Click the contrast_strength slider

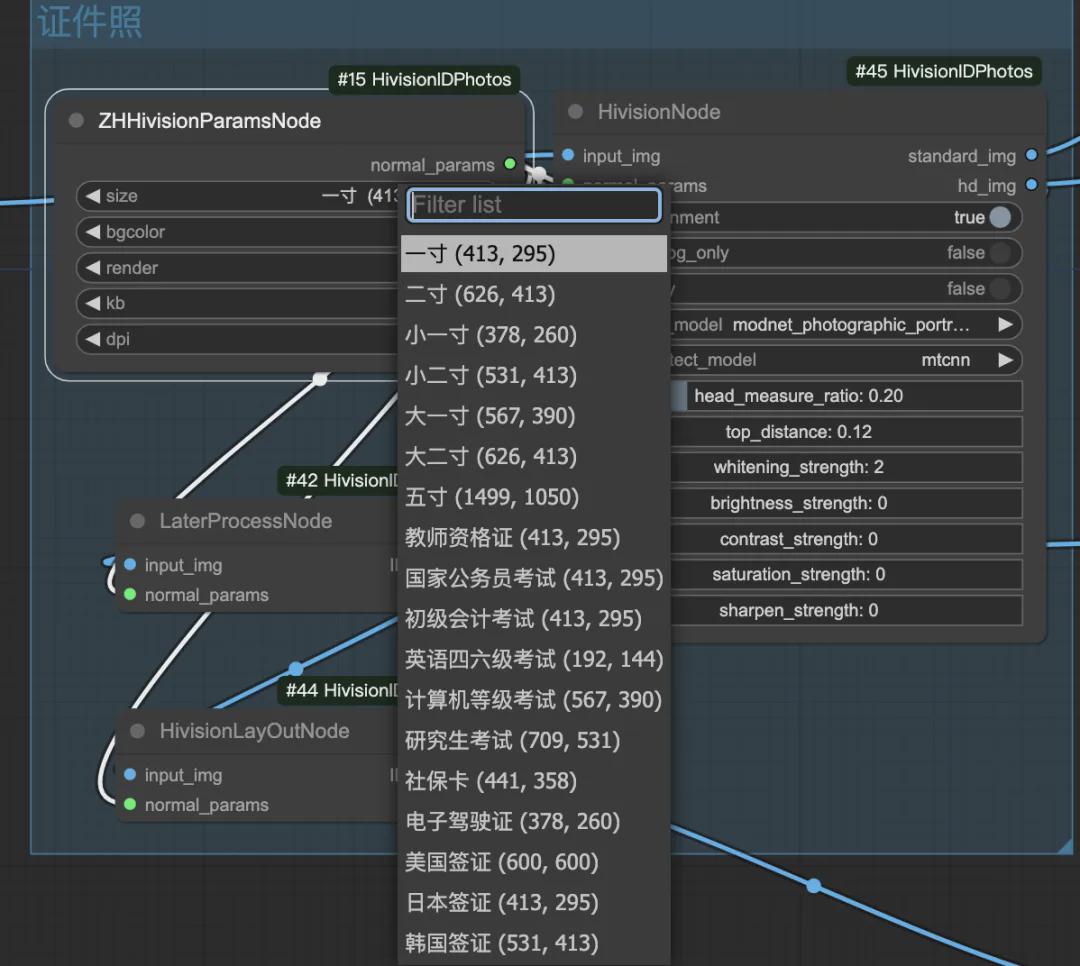(846, 539)
